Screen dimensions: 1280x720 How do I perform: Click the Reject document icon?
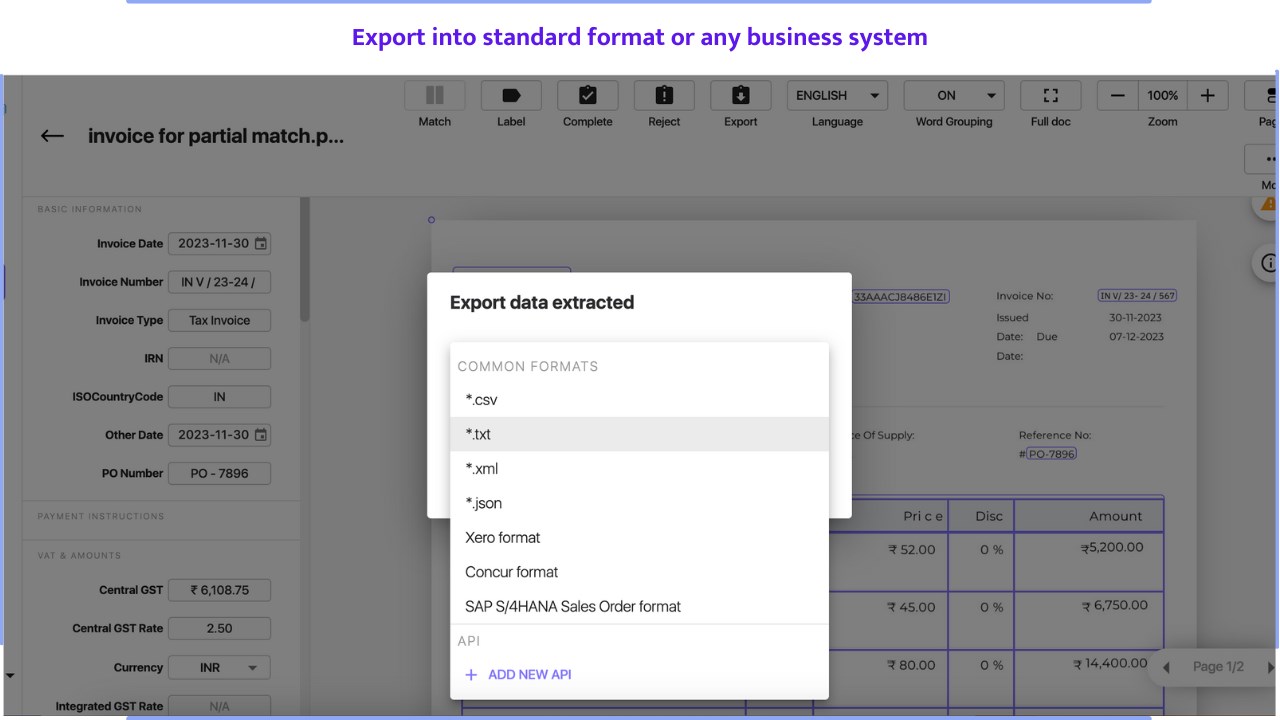coord(664,95)
